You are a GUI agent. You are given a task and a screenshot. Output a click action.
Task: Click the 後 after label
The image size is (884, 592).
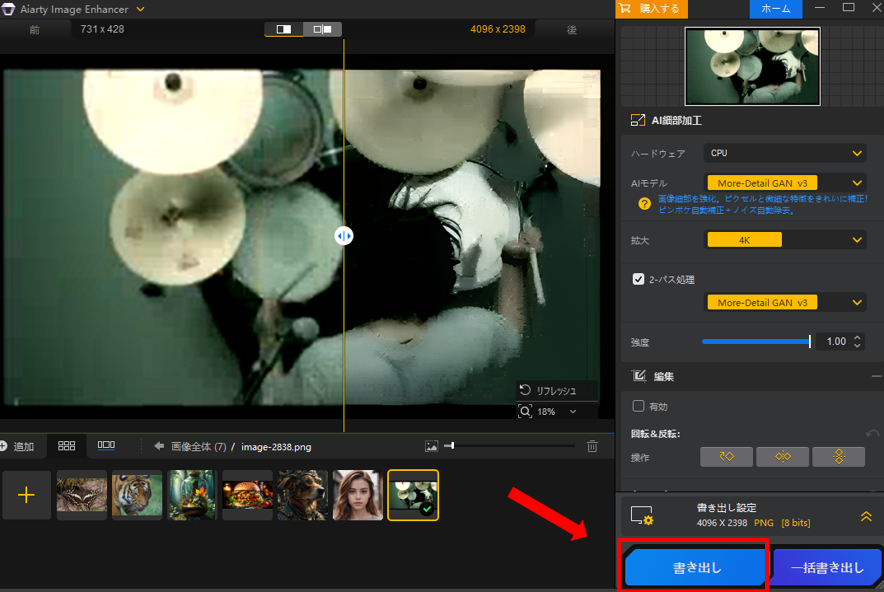[572, 30]
